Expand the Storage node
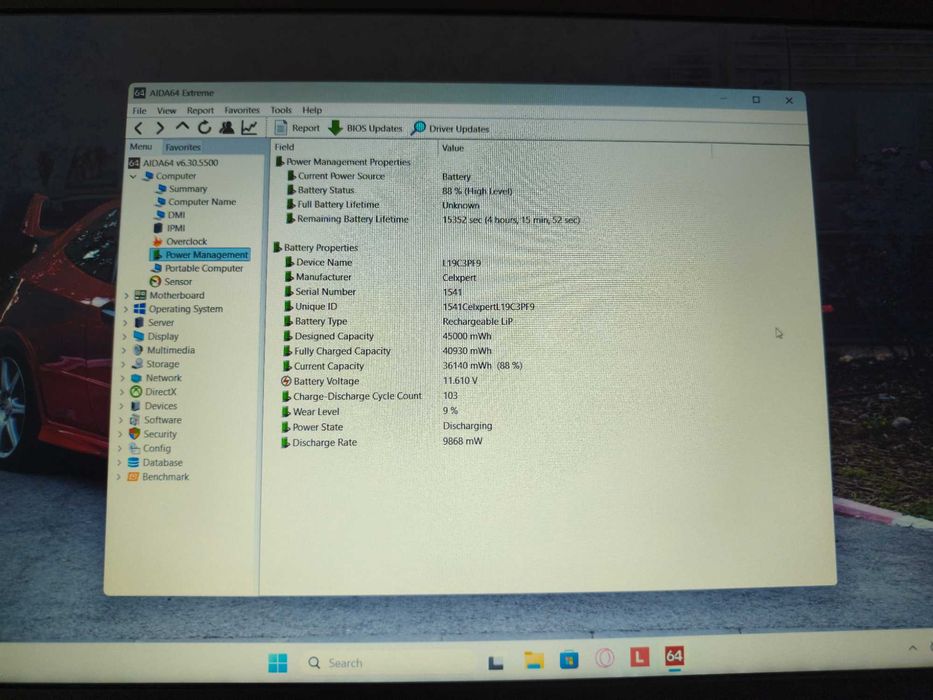Viewport: 933px width, 700px height. point(123,364)
